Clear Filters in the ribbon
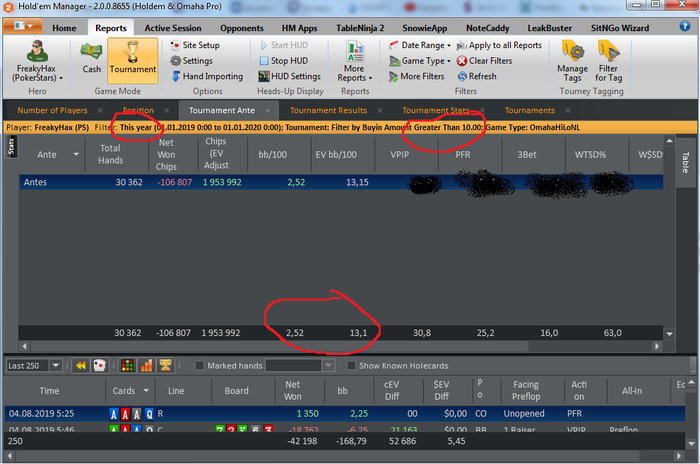Viewport: 700px width, 464px height. (x=484, y=61)
